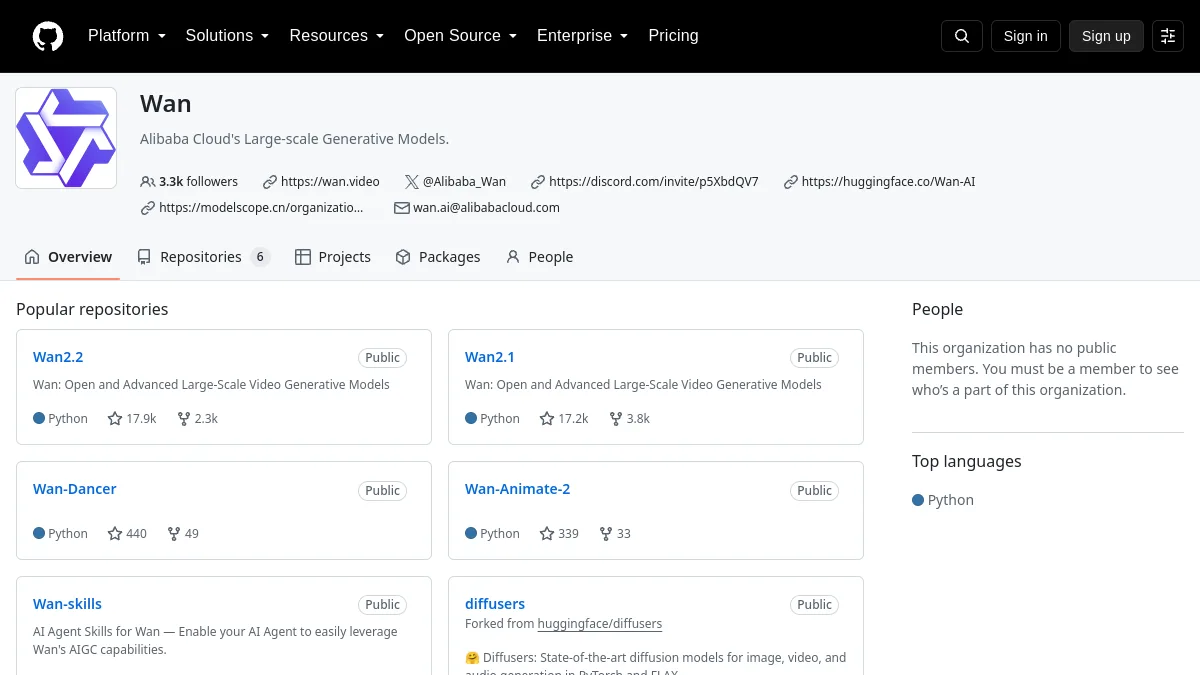
Task: Click the wan.ai@alibabacloud.com email link
Action: (486, 208)
